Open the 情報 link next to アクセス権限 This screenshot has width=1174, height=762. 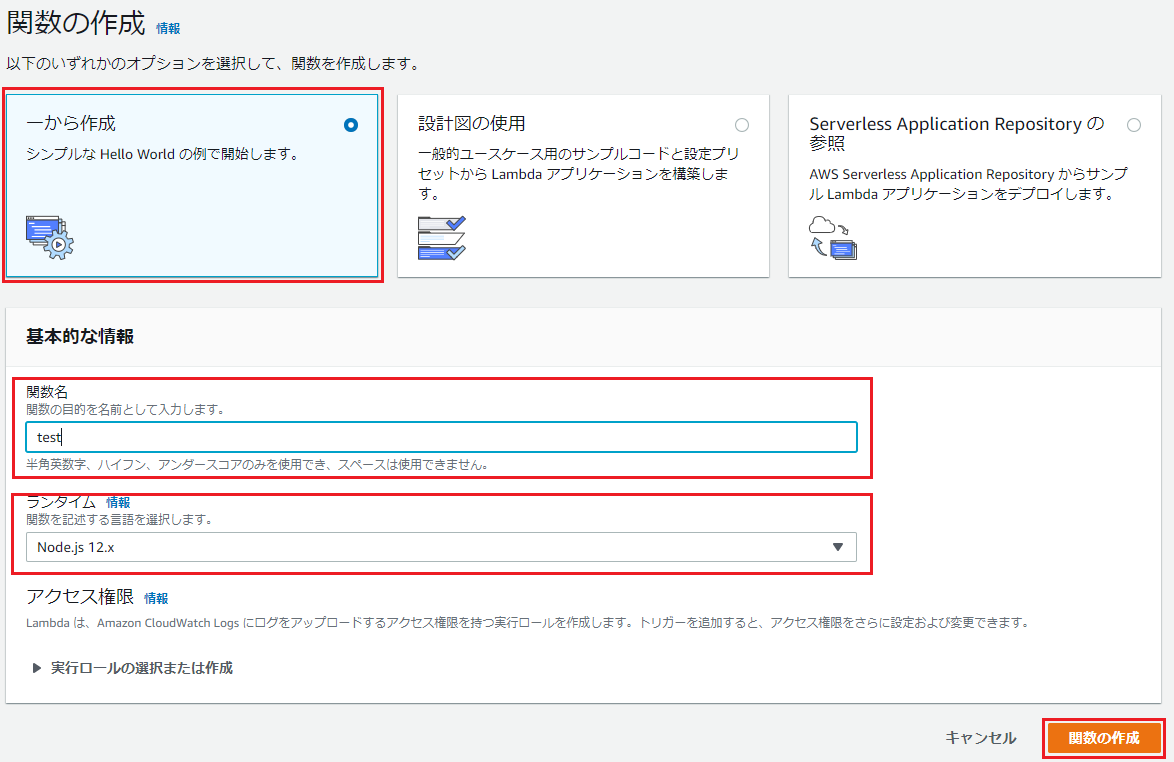[x=156, y=598]
